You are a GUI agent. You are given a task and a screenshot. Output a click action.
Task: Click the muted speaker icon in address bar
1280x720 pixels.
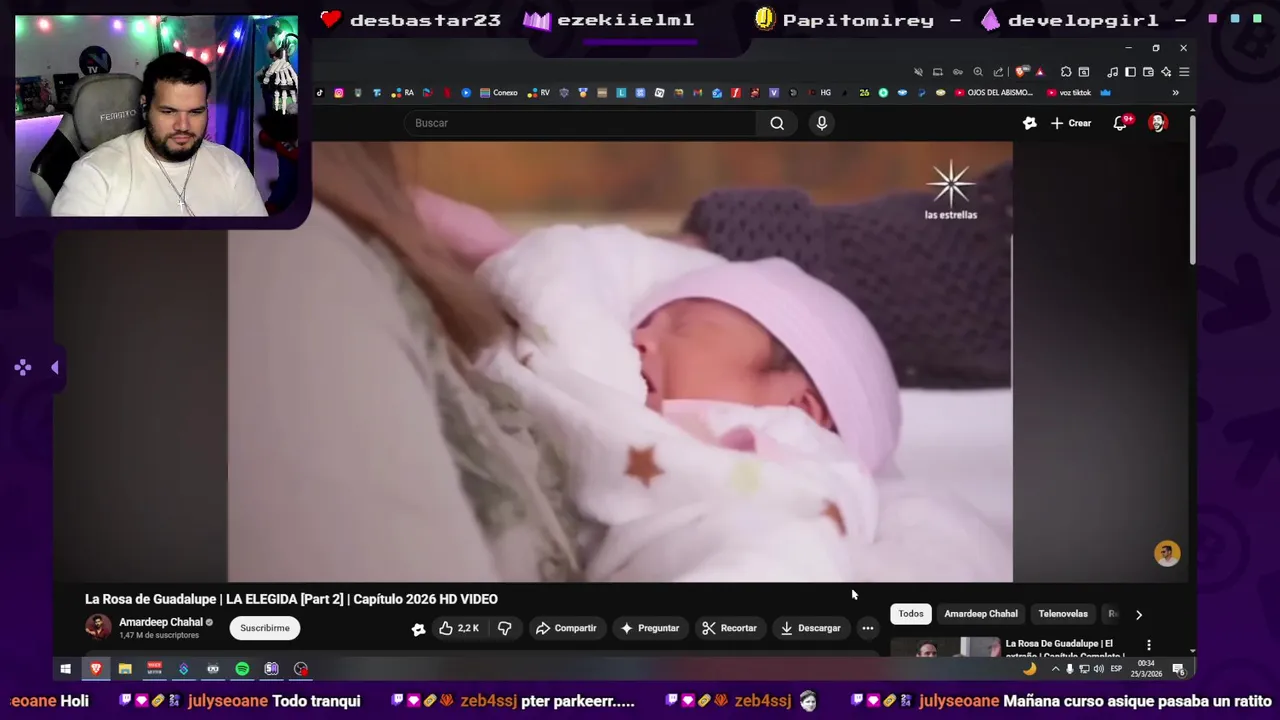click(918, 72)
